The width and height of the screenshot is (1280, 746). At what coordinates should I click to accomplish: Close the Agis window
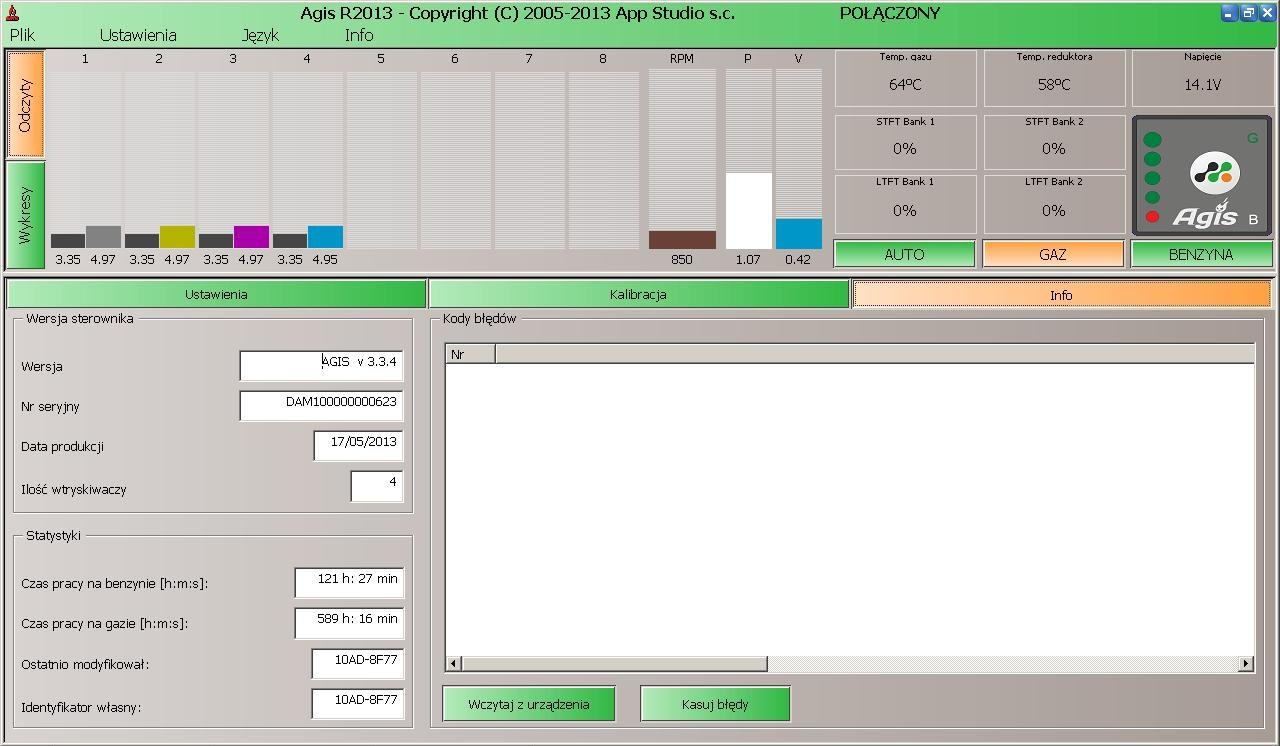pos(1267,13)
